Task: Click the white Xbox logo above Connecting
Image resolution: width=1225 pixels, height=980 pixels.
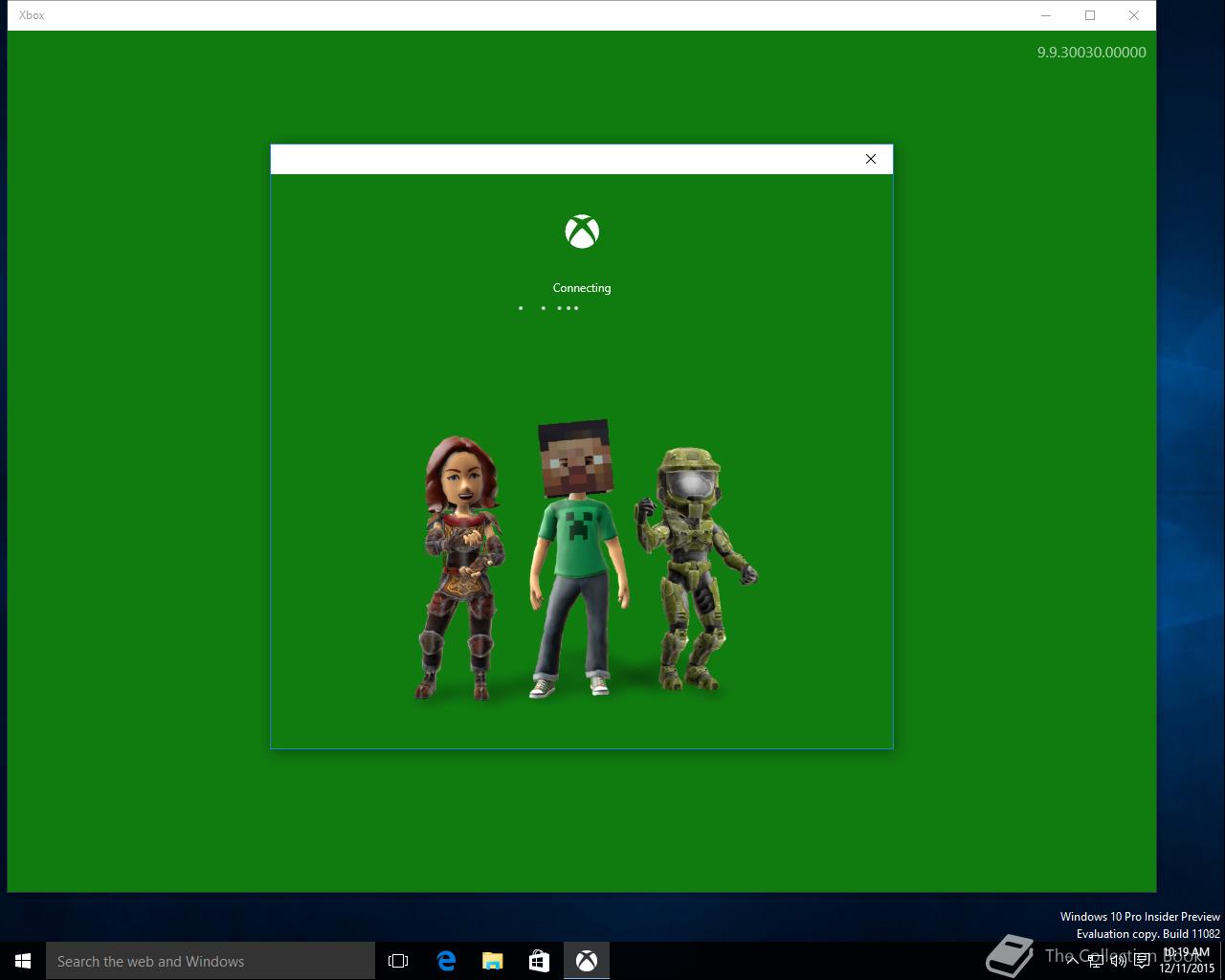Action: click(582, 231)
